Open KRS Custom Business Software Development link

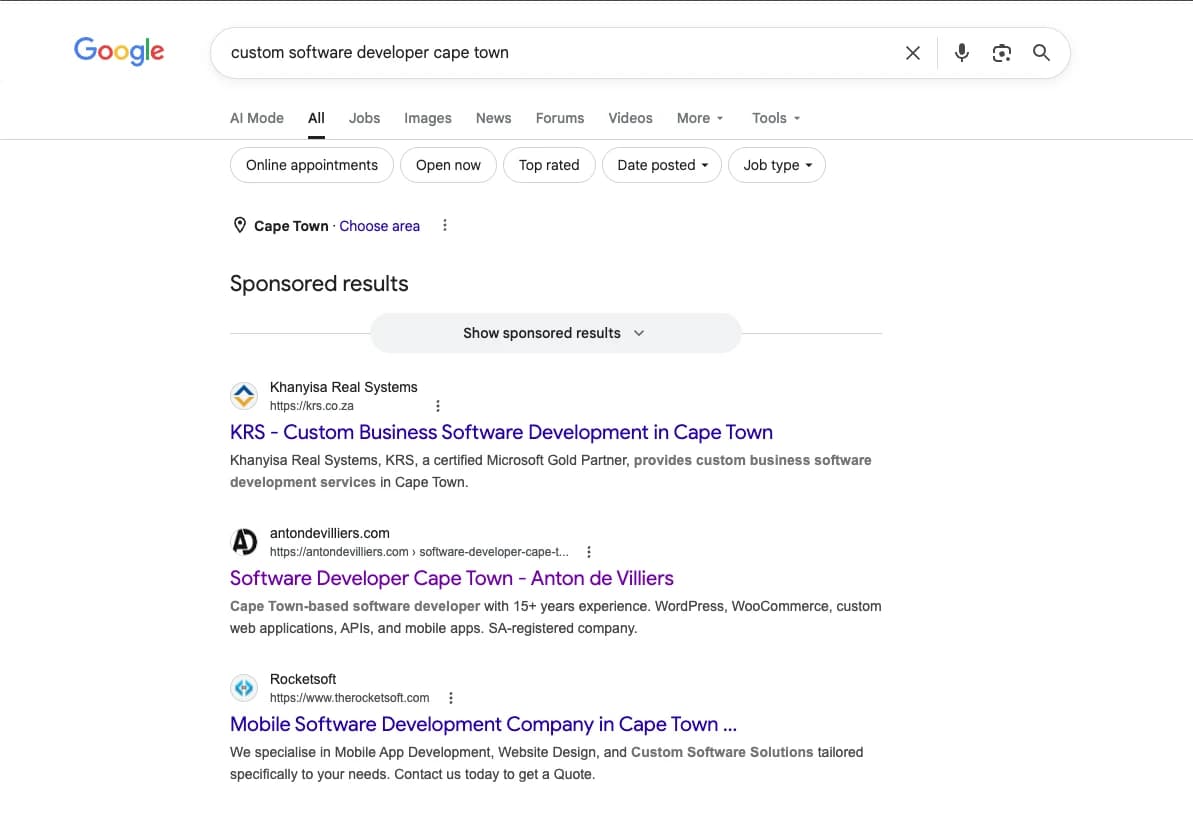(501, 432)
